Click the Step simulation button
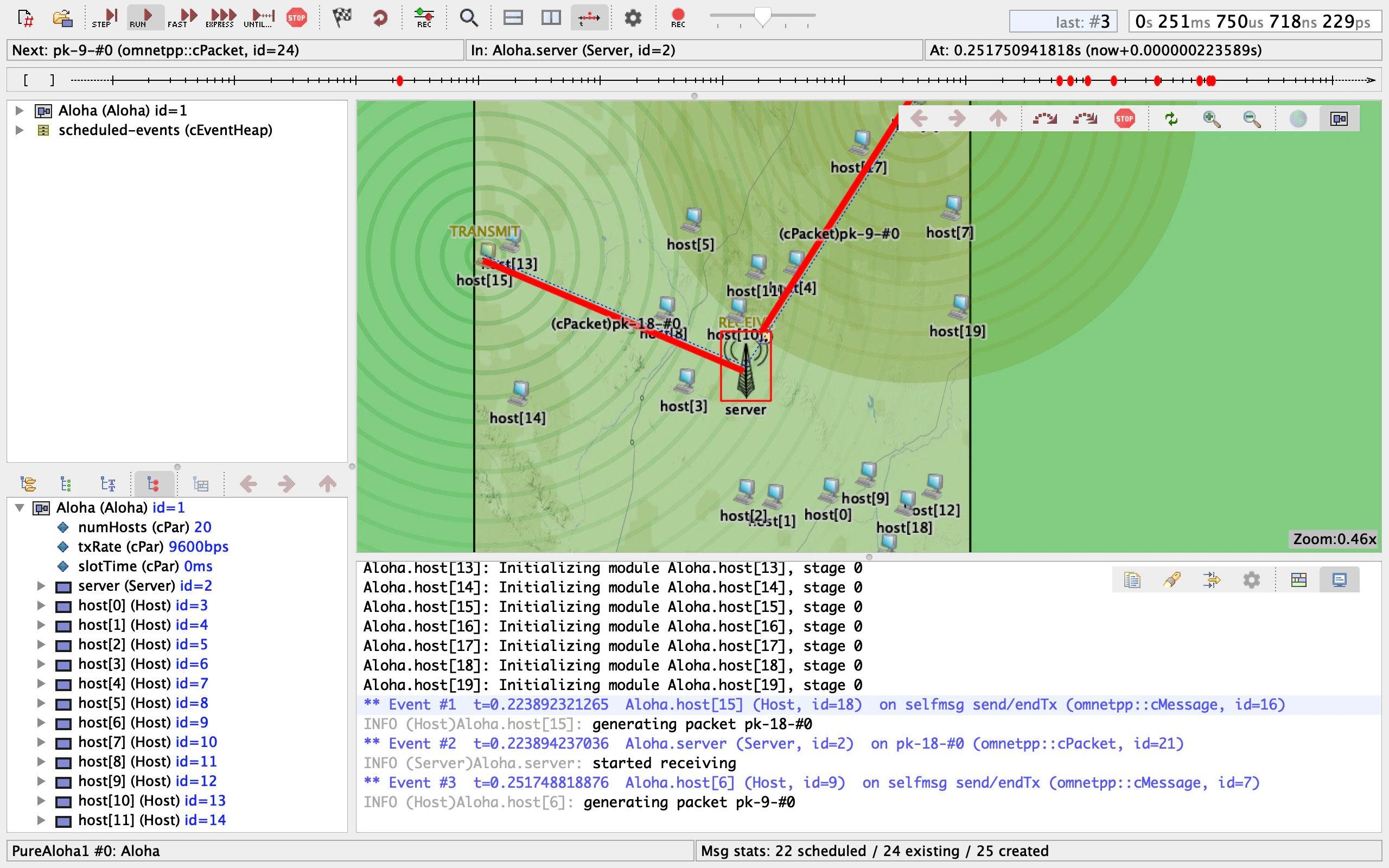This screenshot has width=1389, height=868. pyautogui.click(x=105, y=17)
